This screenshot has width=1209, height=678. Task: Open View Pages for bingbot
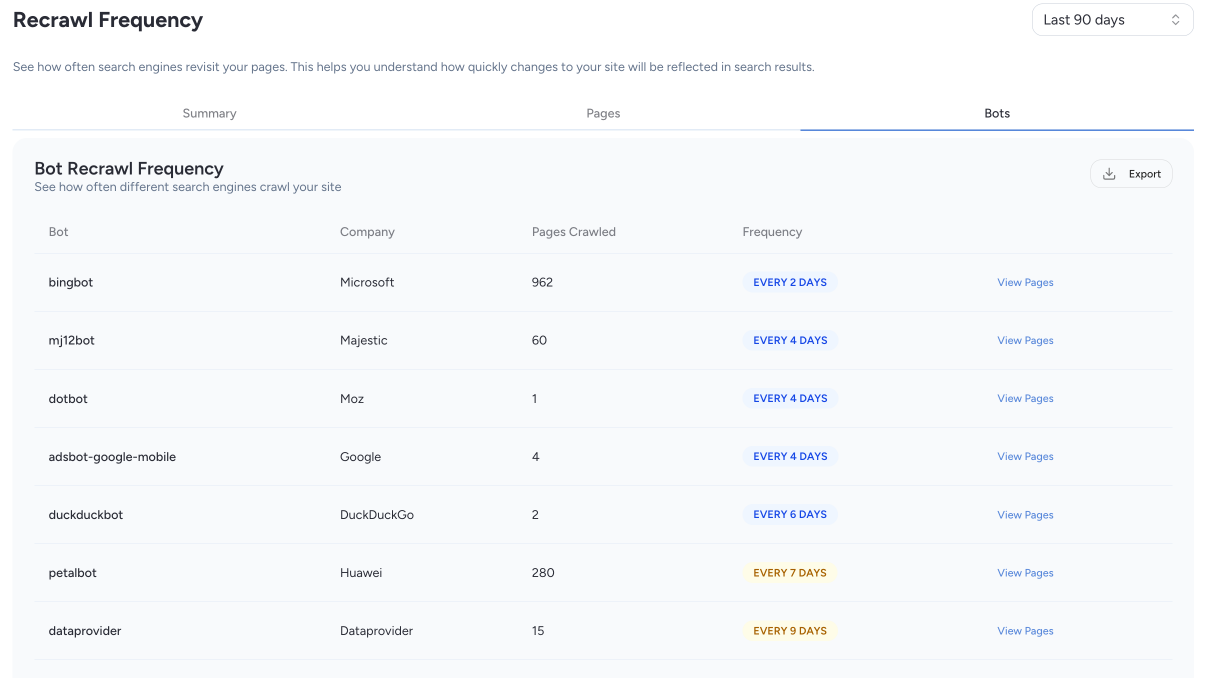click(1025, 283)
